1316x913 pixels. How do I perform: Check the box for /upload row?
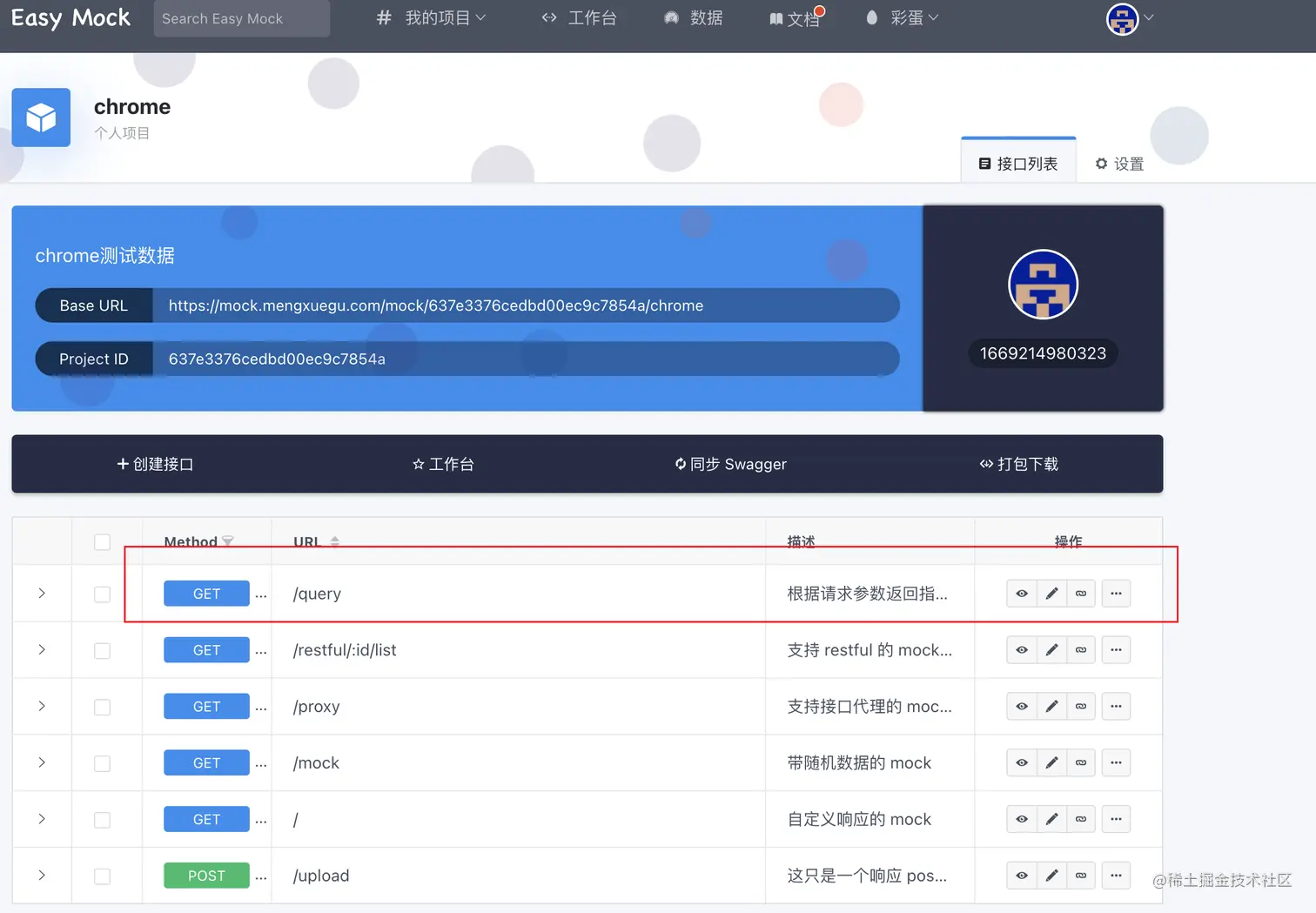102,876
